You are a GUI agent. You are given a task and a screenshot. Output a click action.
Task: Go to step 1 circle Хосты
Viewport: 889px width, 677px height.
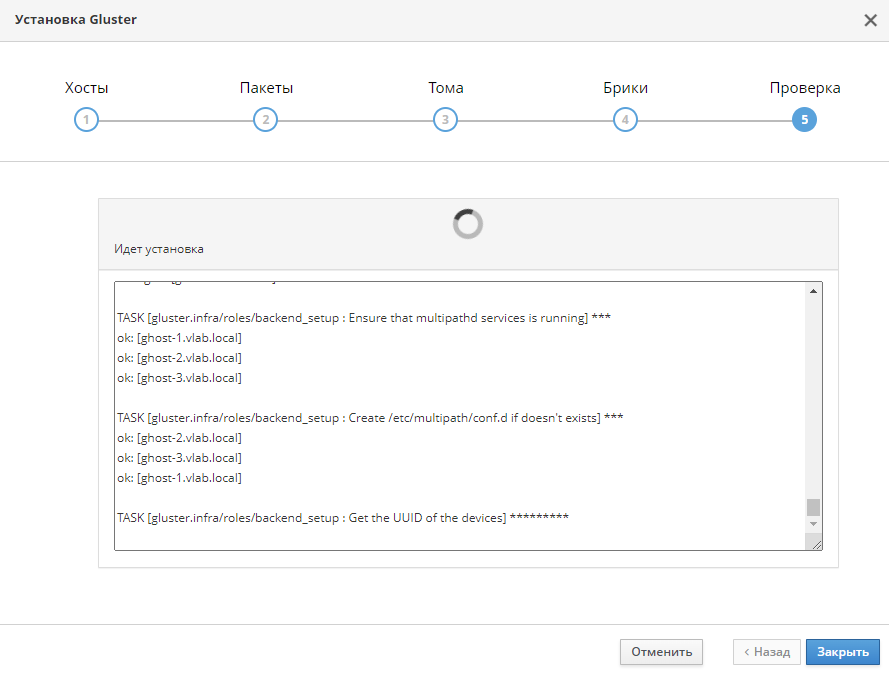click(x=86, y=120)
